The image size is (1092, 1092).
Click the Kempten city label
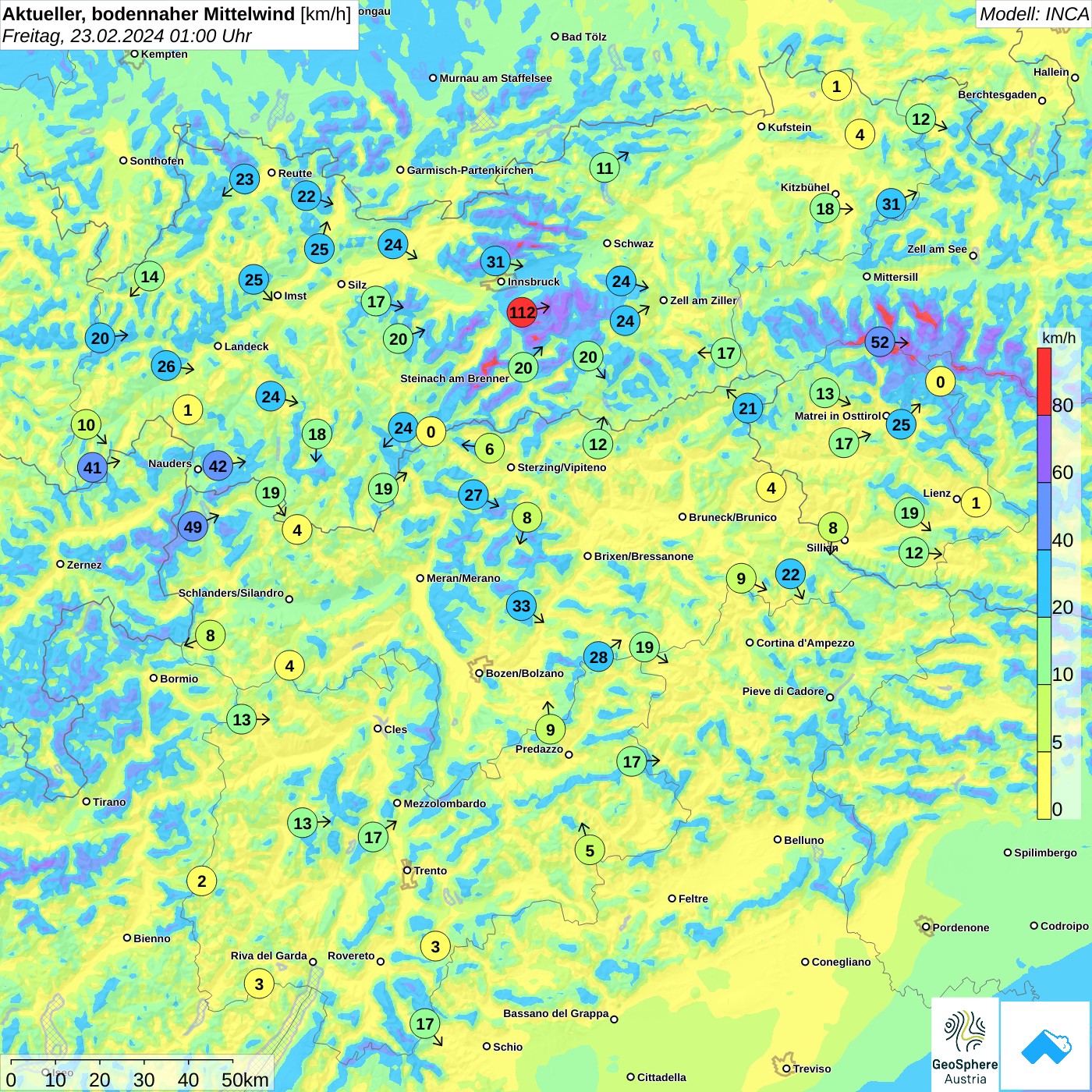[164, 54]
